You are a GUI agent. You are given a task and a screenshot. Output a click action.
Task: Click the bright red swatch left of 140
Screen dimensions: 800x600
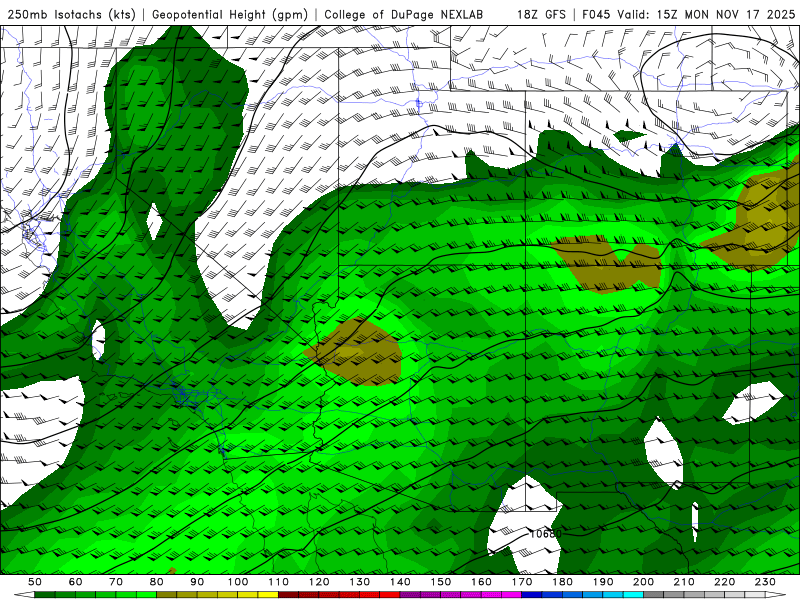(x=390, y=595)
